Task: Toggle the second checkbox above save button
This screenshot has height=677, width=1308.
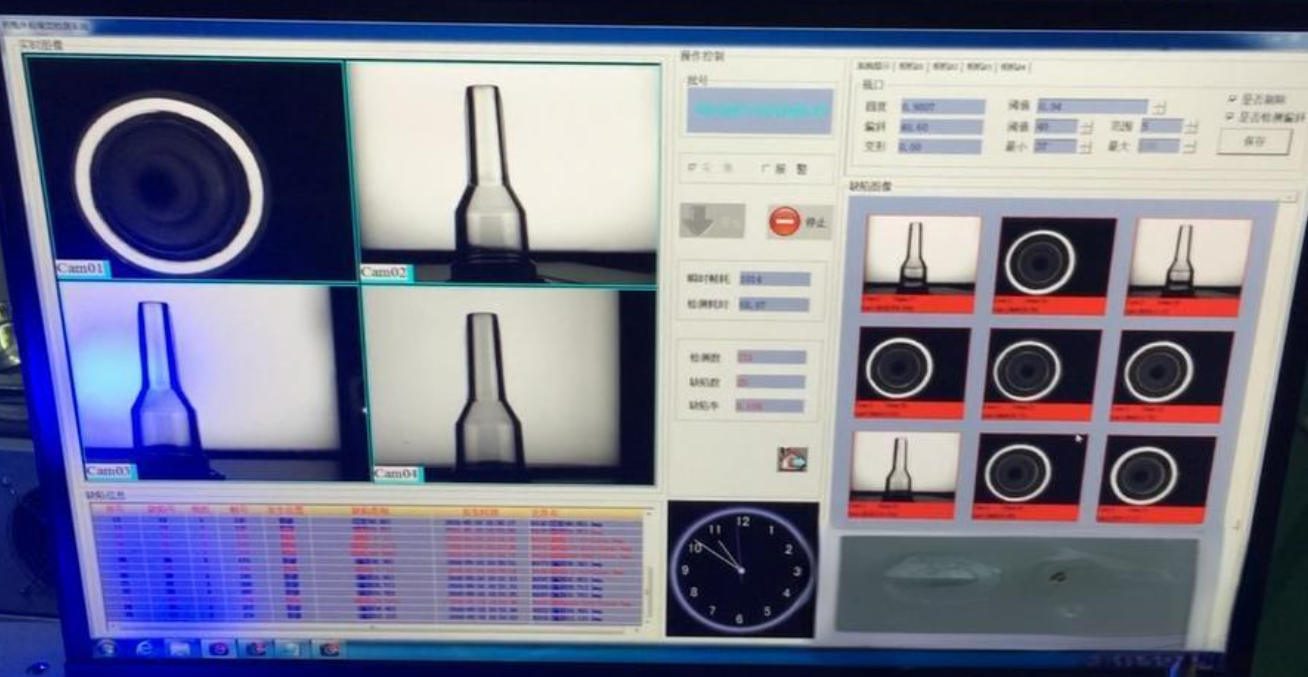Action: point(1231,117)
